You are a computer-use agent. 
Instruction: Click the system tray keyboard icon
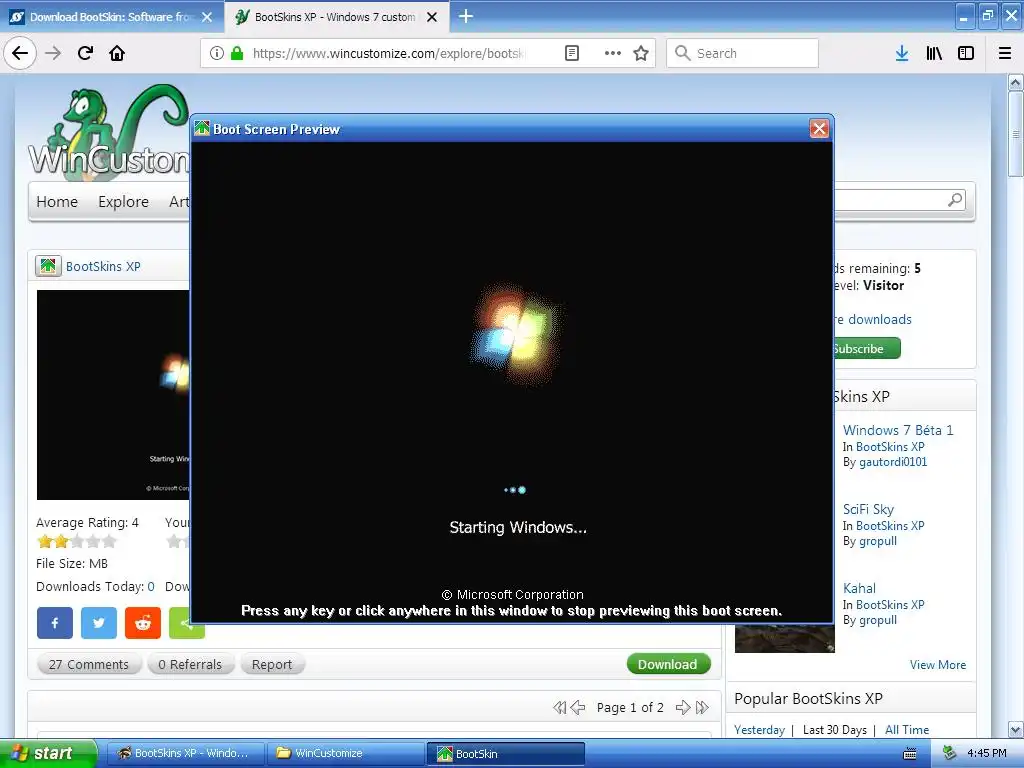tap(909, 754)
